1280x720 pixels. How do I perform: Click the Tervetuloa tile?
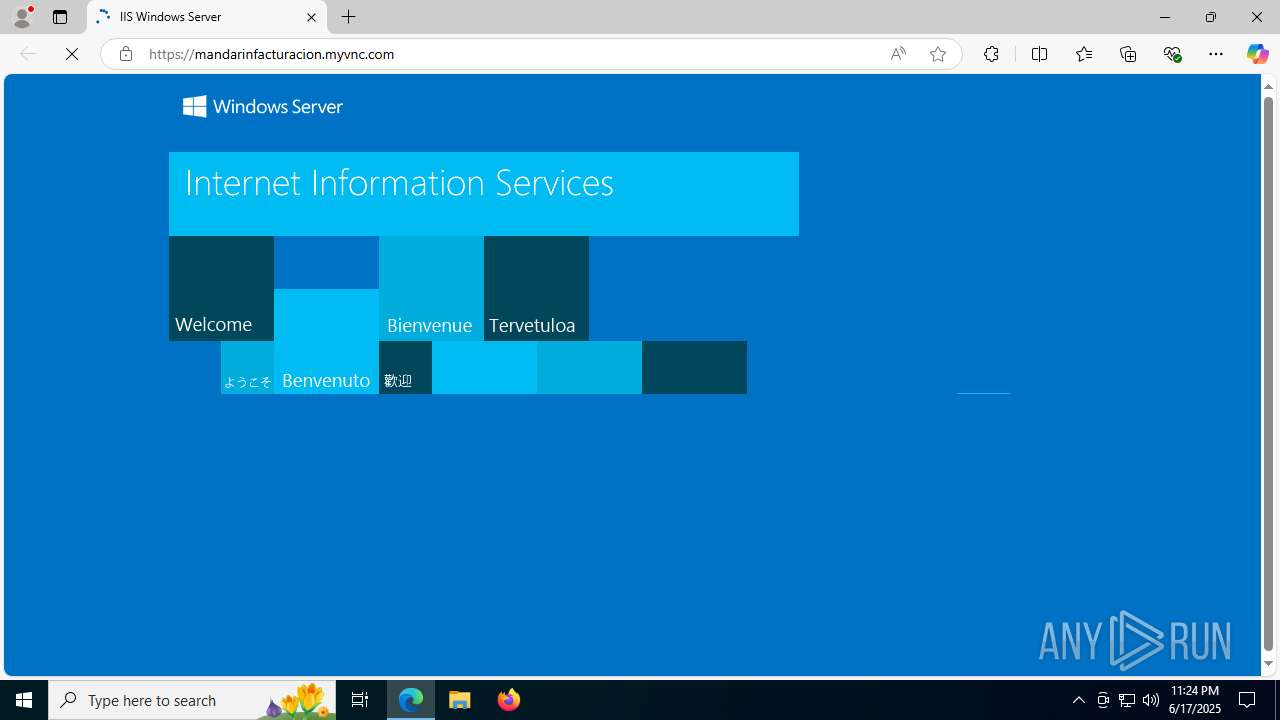tap(536, 288)
